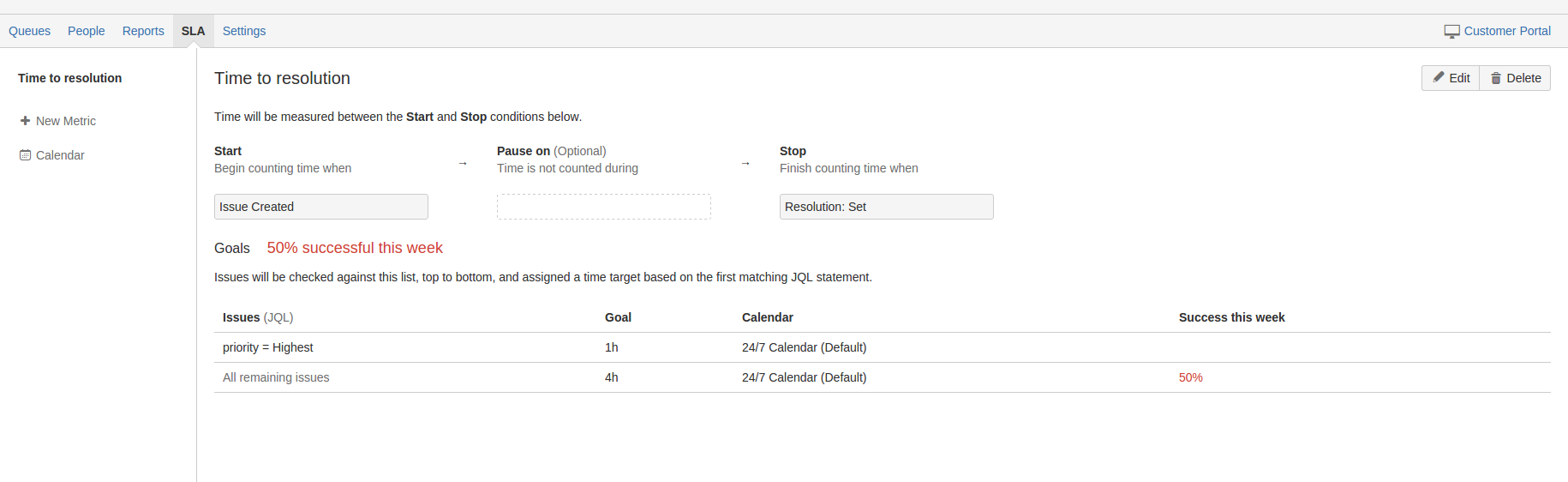Select the SLA tab
1568x482 pixels.
(x=193, y=31)
